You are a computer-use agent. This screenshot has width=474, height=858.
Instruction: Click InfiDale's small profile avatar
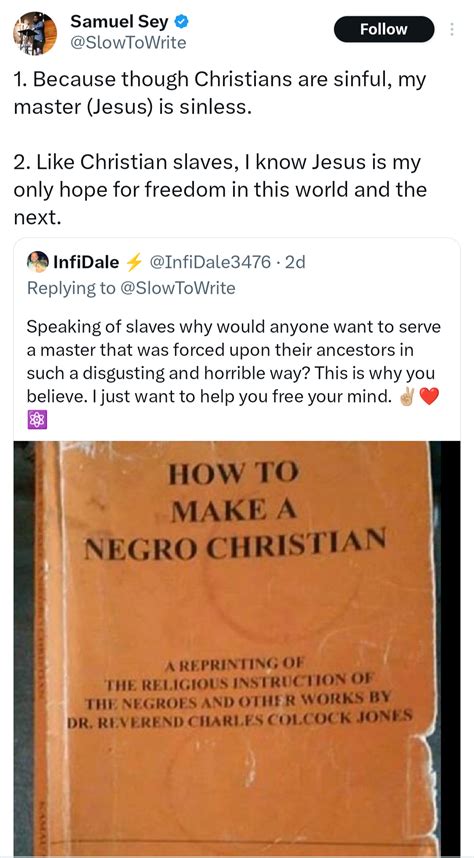coord(38,262)
